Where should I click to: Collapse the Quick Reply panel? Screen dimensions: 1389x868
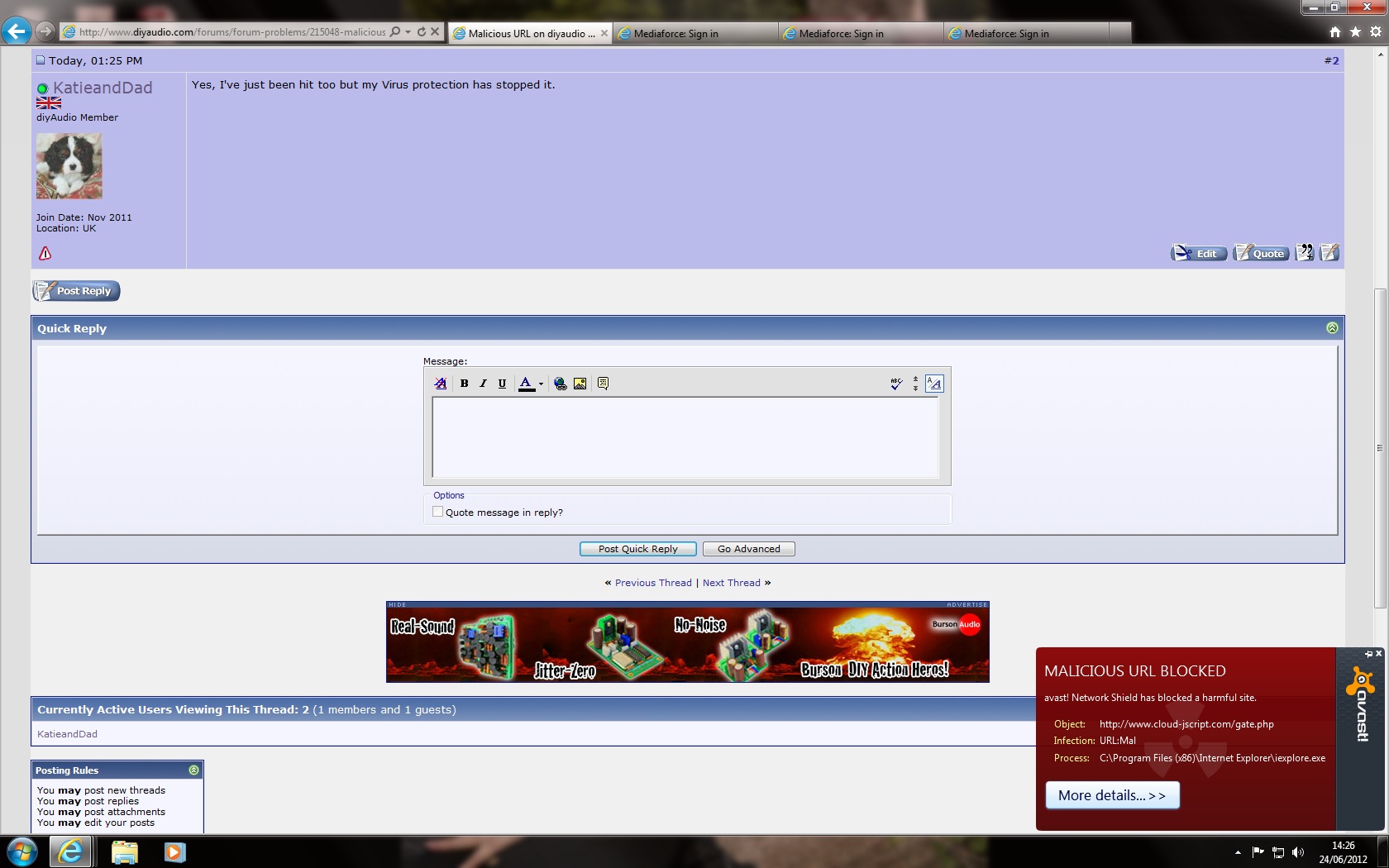pyautogui.click(x=1332, y=328)
